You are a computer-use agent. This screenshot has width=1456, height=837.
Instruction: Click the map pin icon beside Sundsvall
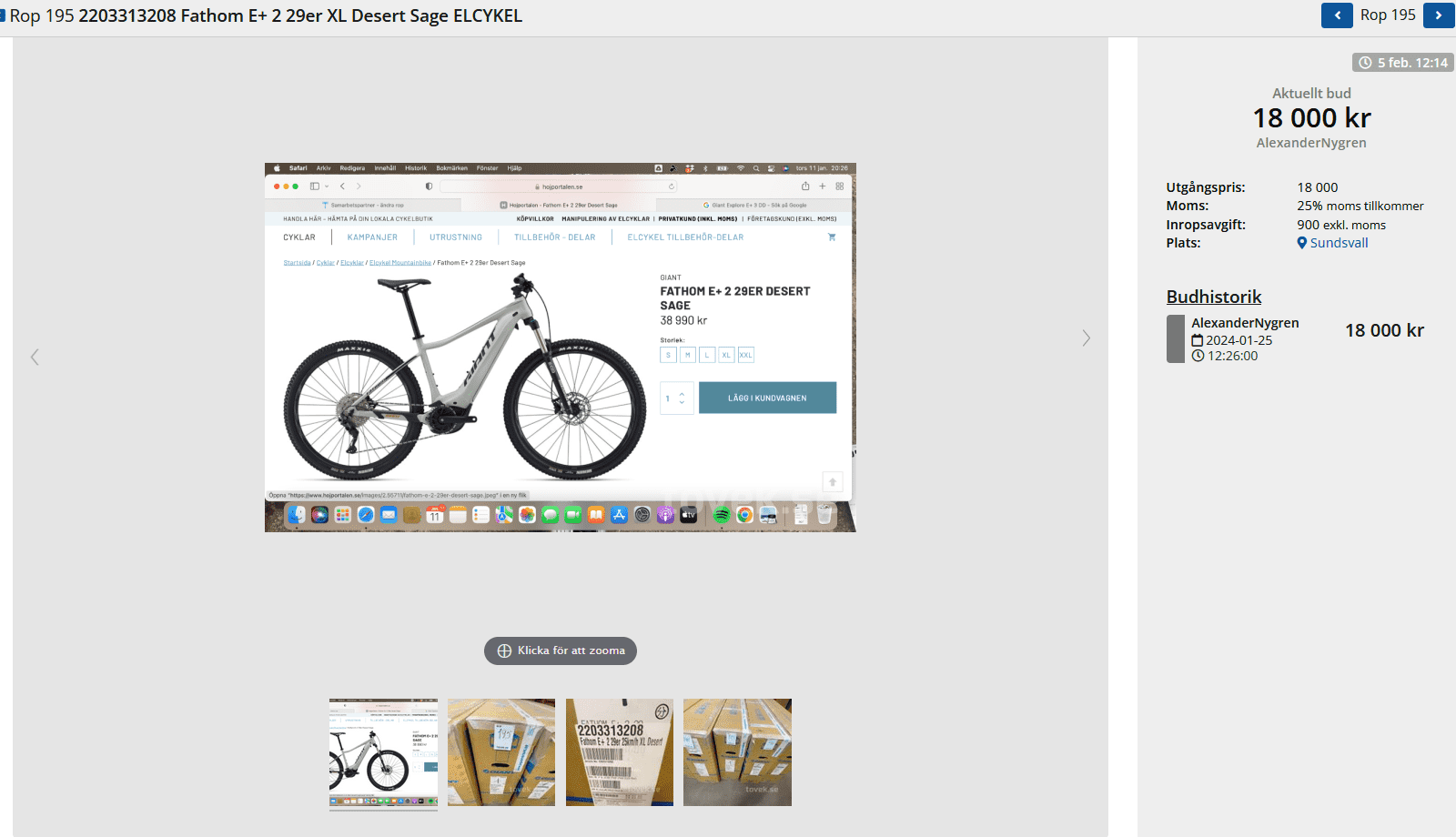pos(1302,243)
